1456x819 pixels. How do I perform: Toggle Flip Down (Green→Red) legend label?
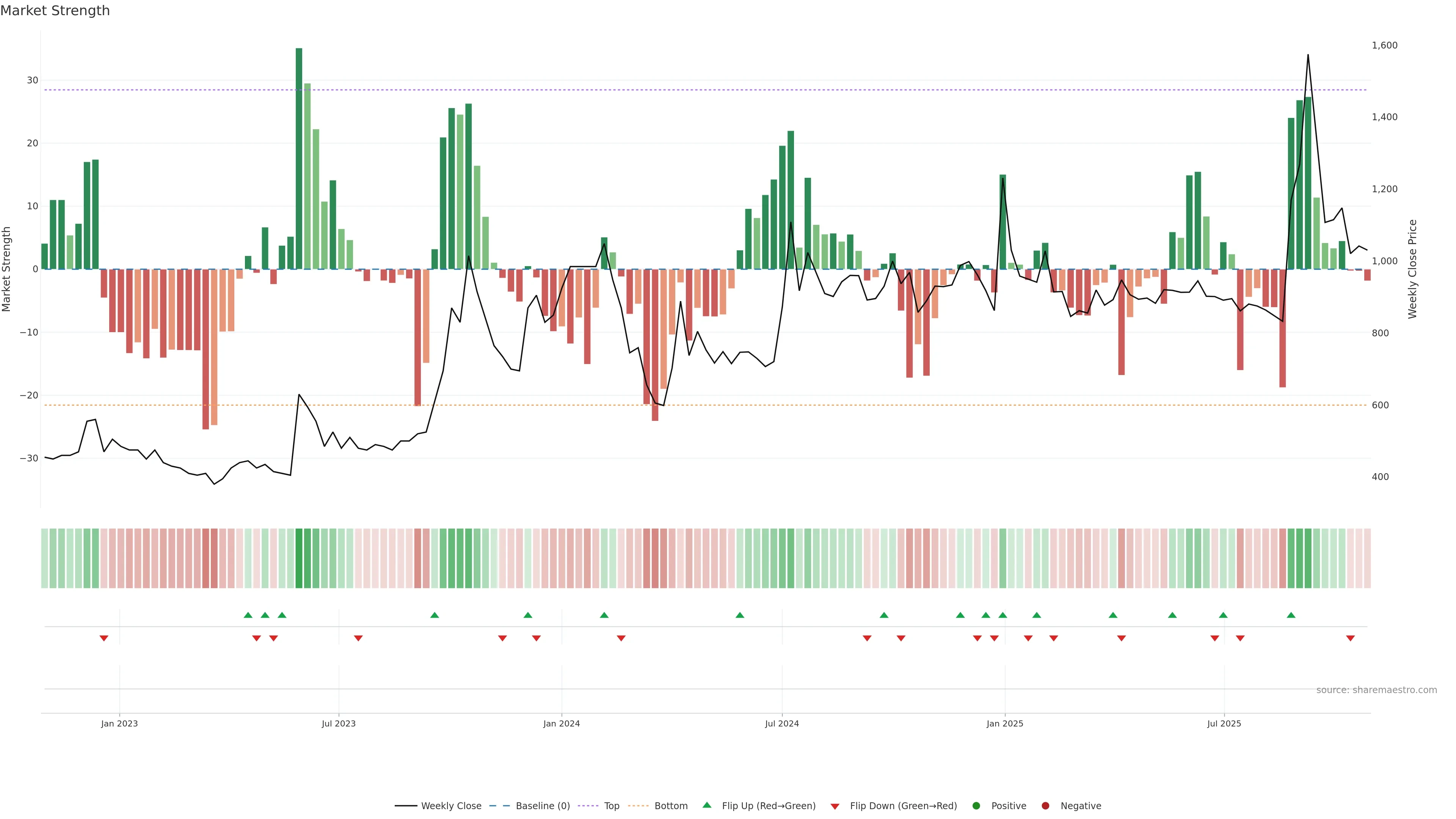903,805
